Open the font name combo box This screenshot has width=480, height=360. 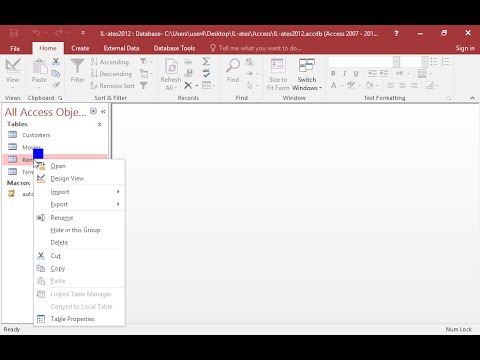pos(364,62)
